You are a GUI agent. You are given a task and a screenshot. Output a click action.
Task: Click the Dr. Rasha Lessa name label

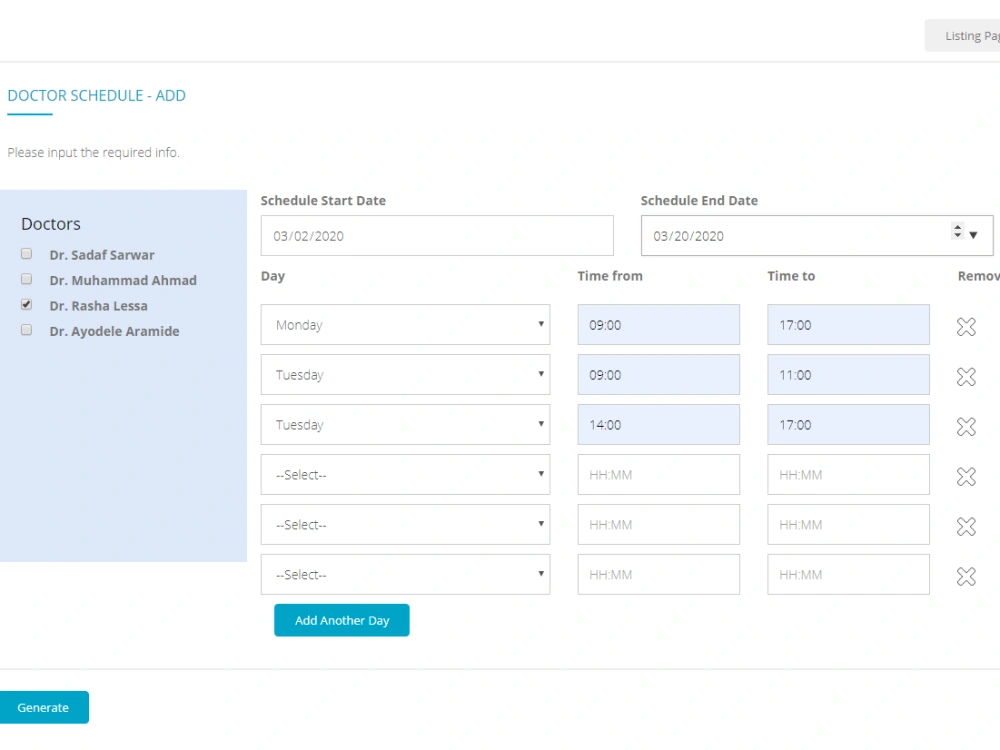coord(98,306)
